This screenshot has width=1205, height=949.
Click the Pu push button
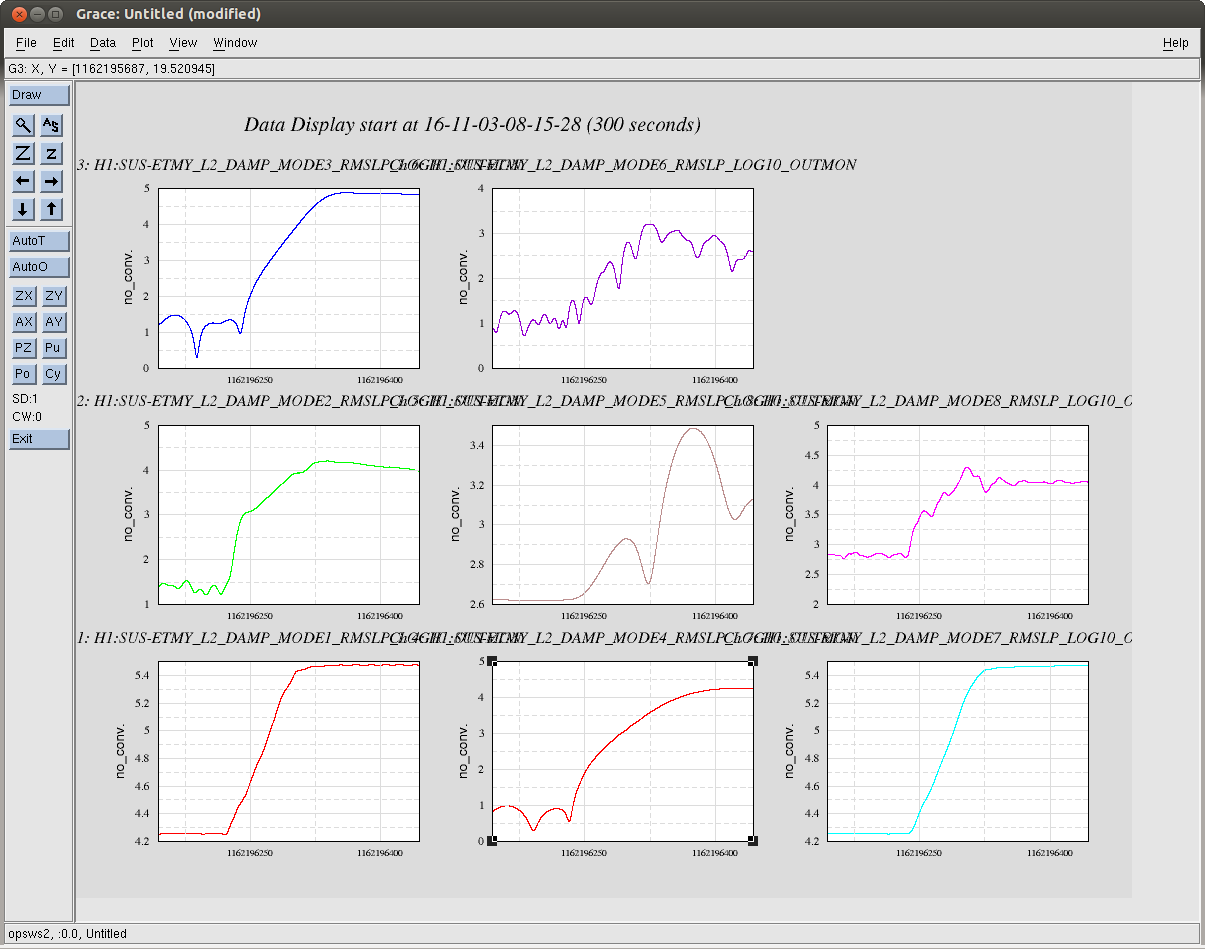pos(54,348)
